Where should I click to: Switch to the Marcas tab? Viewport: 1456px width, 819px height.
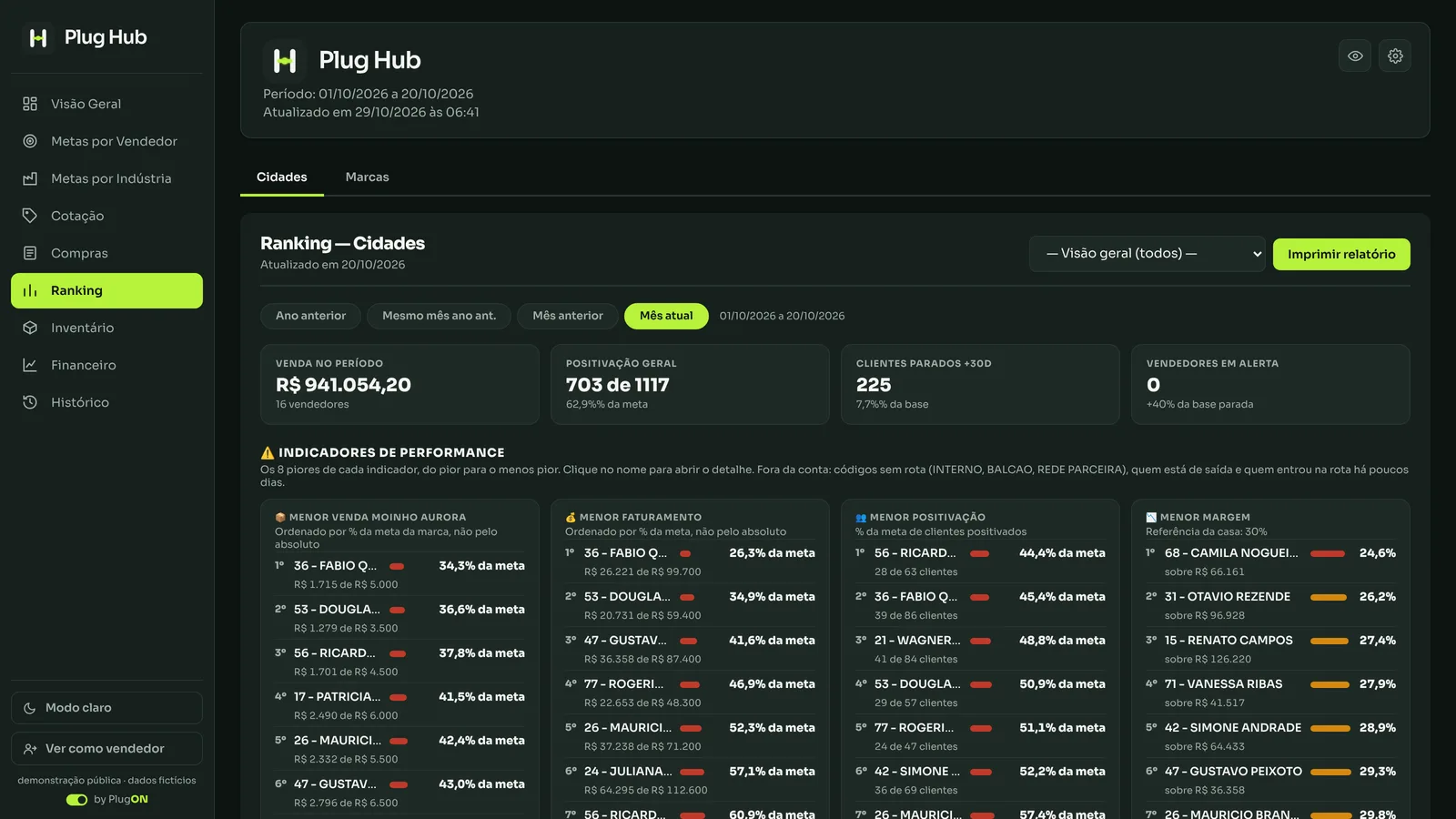368,177
